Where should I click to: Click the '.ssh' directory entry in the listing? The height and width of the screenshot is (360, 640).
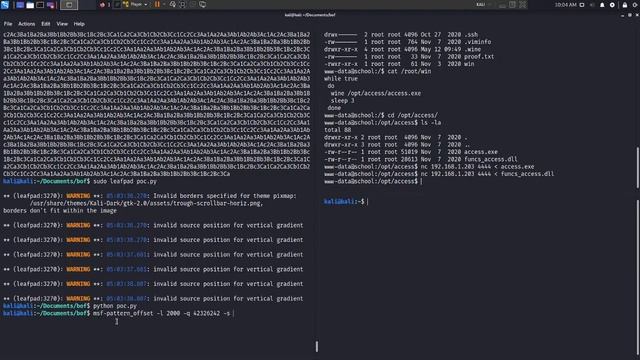pos(471,35)
